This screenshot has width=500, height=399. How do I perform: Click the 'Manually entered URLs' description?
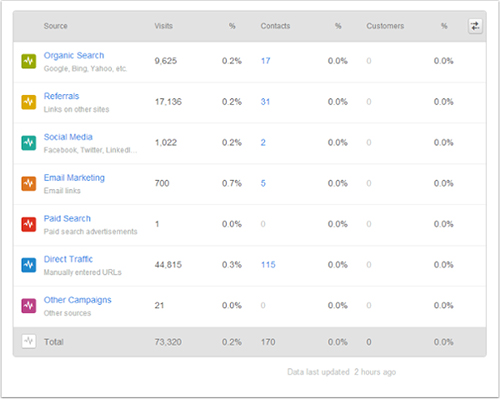[x=83, y=272]
